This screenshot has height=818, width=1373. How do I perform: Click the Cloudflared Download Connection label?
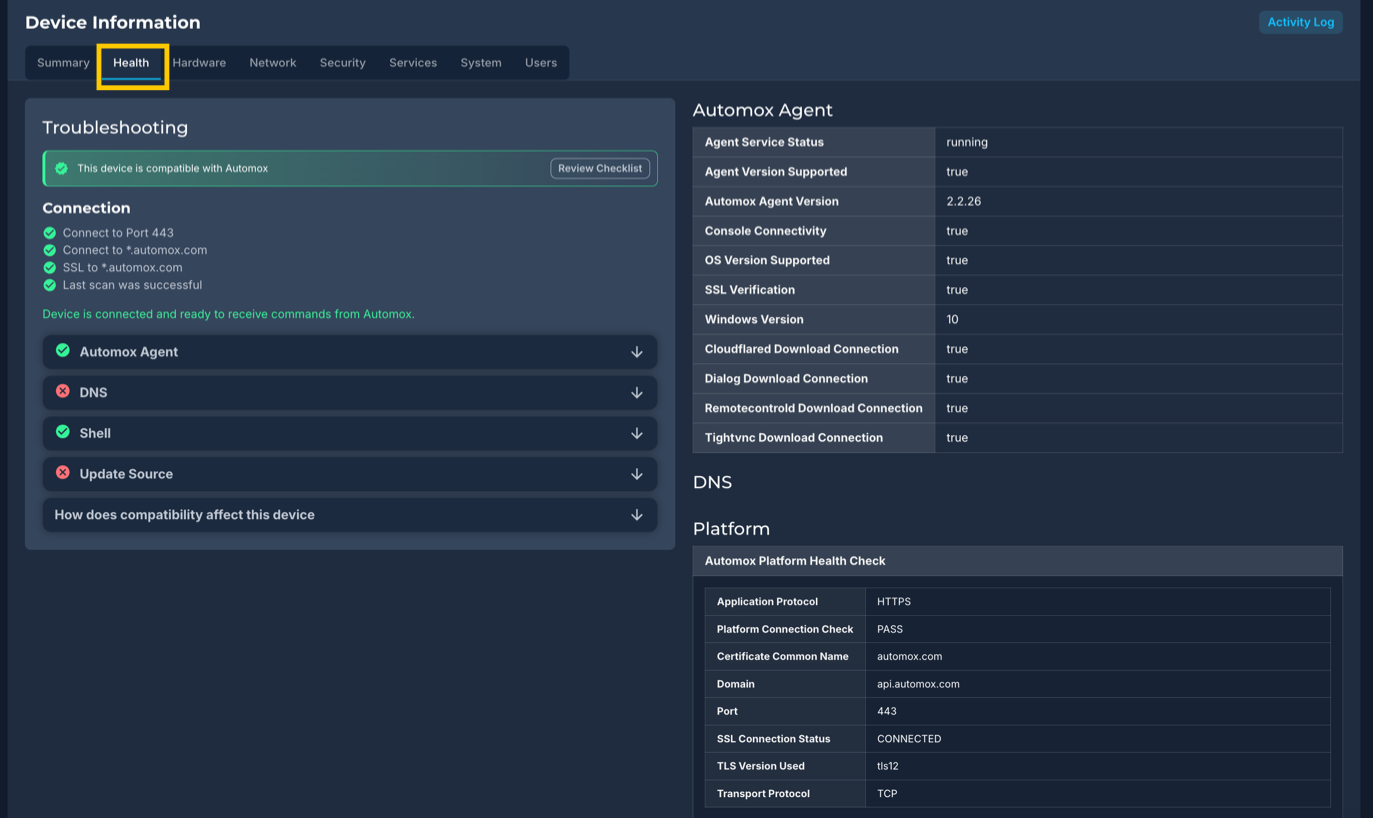801,349
